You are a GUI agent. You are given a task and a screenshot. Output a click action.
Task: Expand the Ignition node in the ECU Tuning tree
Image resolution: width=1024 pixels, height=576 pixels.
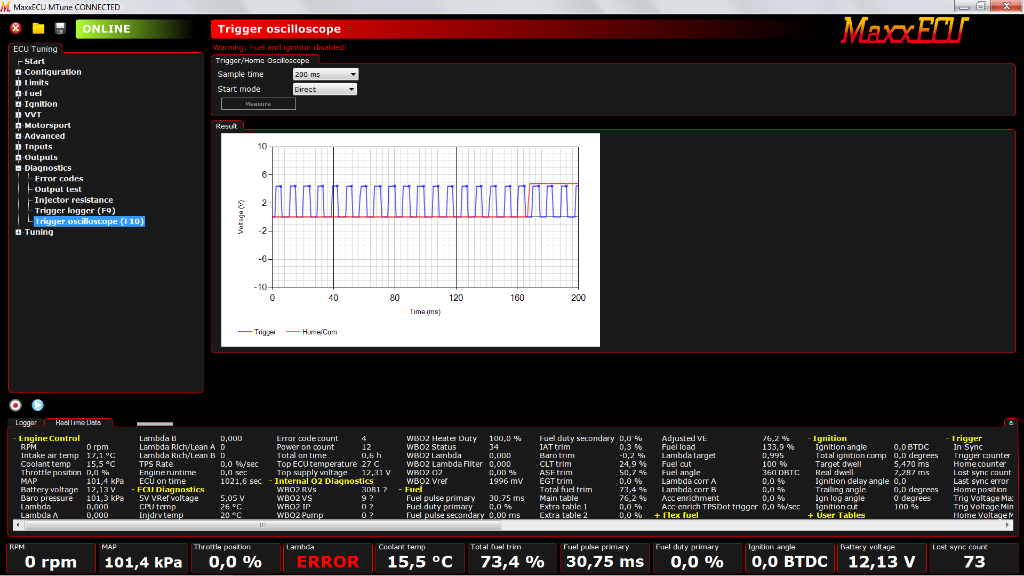[18, 104]
